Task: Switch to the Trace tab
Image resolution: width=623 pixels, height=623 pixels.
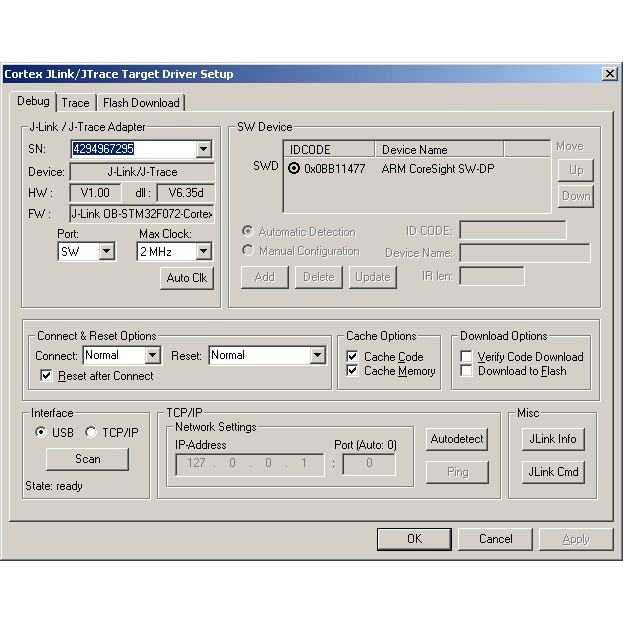Action: pyautogui.click(x=75, y=102)
